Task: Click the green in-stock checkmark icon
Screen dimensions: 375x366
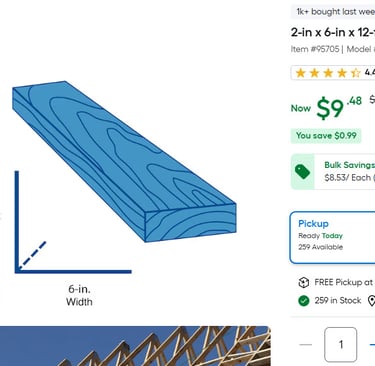Action: pos(304,301)
